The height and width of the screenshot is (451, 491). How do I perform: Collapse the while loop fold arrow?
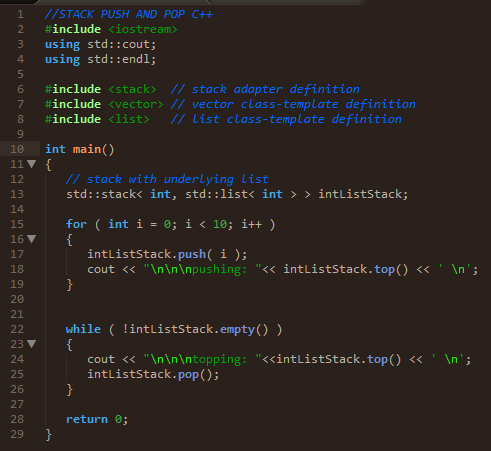(32, 344)
